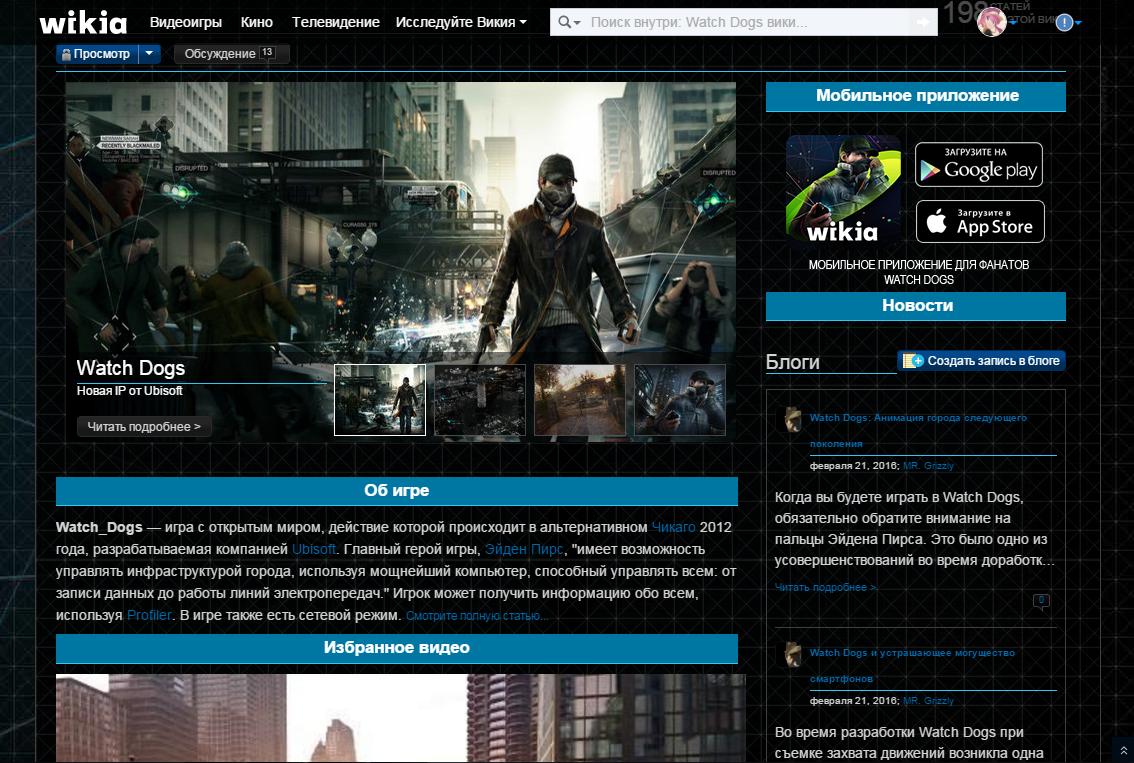The height and width of the screenshot is (763, 1134).
Task: Expand the Исследуйте Викия menu
Action: click(x=461, y=22)
